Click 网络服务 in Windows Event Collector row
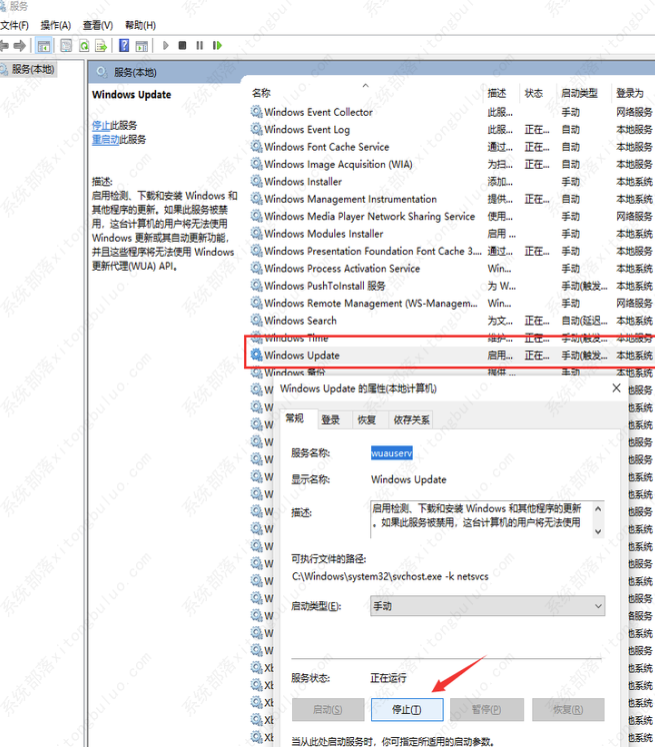This screenshot has height=756, width=655. pyautogui.click(x=634, y=112)
